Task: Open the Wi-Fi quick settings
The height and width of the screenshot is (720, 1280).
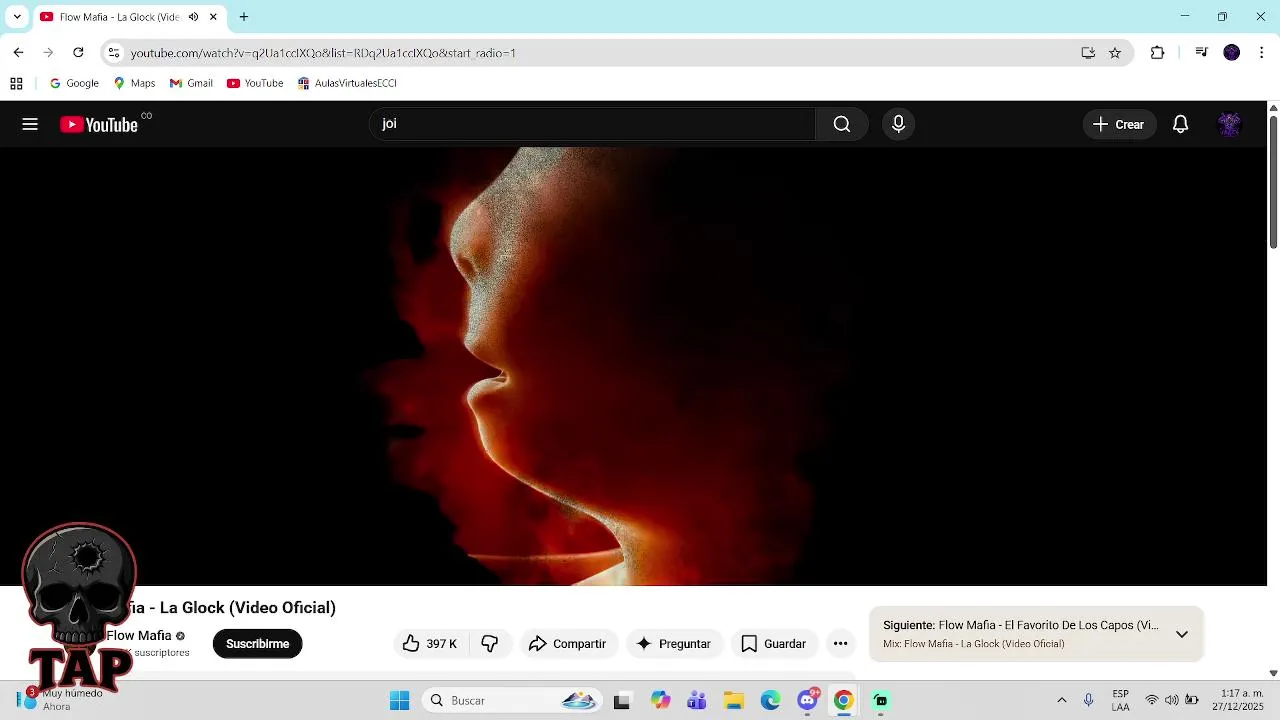Action: [1152, 701]
